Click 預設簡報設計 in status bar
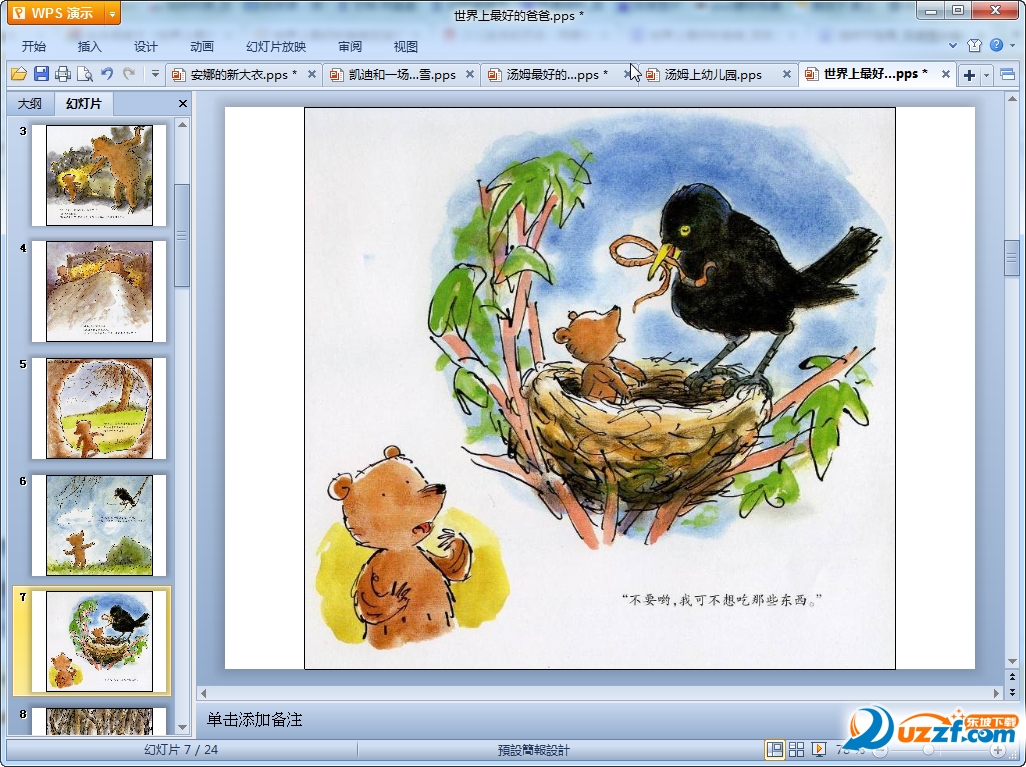1026x767 pixels. tap(533, 750)
